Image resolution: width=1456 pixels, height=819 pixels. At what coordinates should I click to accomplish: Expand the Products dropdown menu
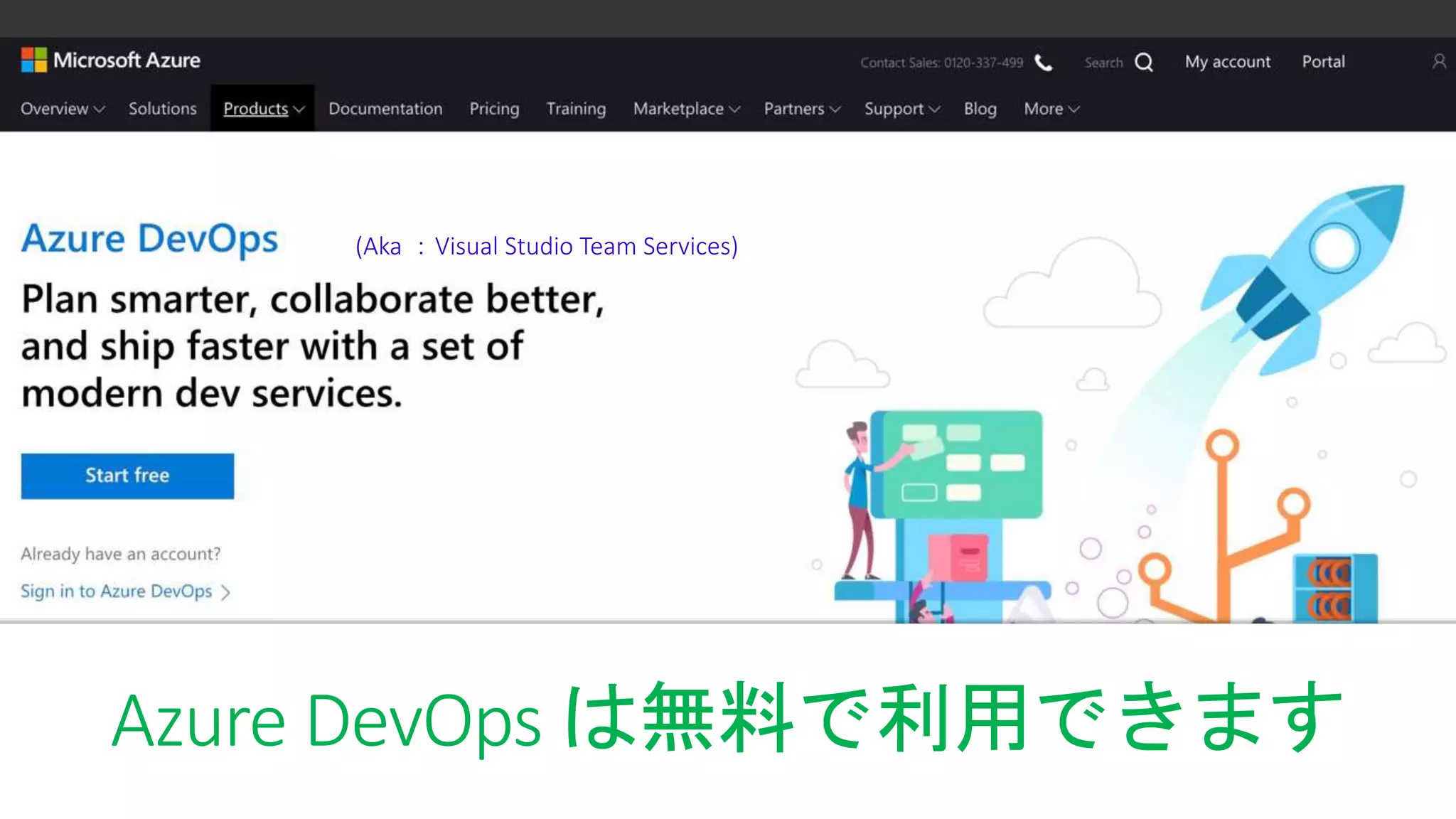tap(264, 109)
